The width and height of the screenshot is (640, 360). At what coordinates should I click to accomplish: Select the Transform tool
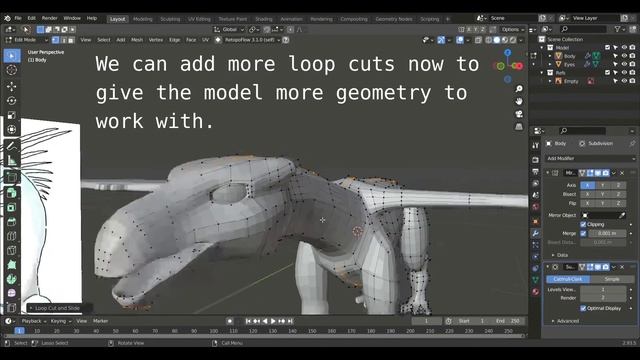tap(11, 129)
